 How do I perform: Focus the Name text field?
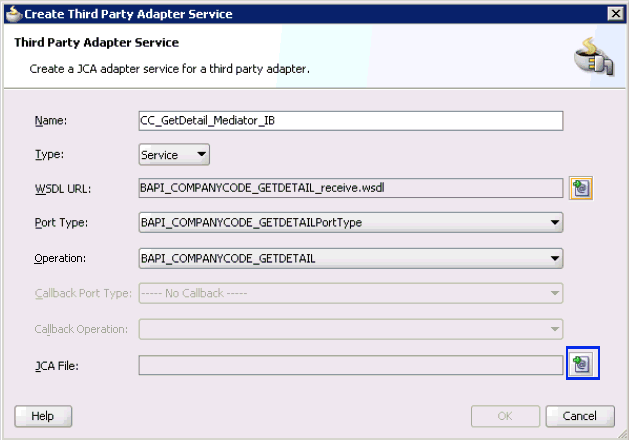pos(350,120)
